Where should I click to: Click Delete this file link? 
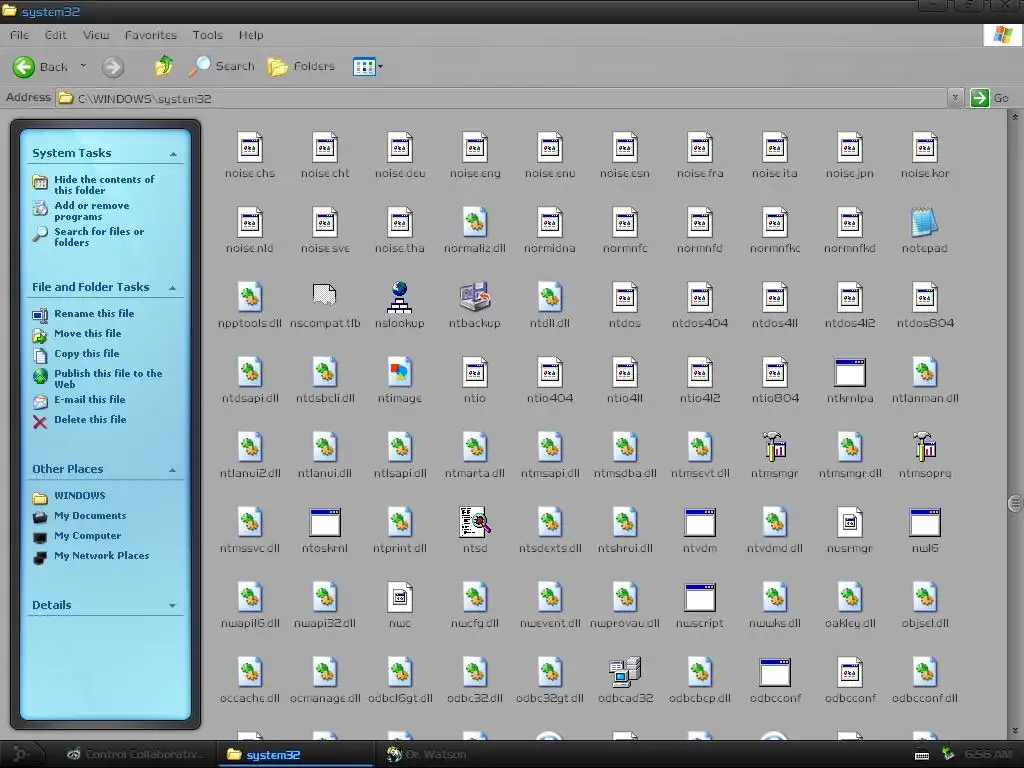[x=90, y=419]
